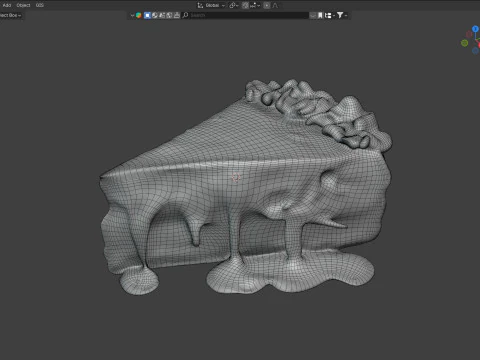Open the asset browser editor-type dropdown
Image resolution: width=480 pixels, height=360 pixels.
132,15
